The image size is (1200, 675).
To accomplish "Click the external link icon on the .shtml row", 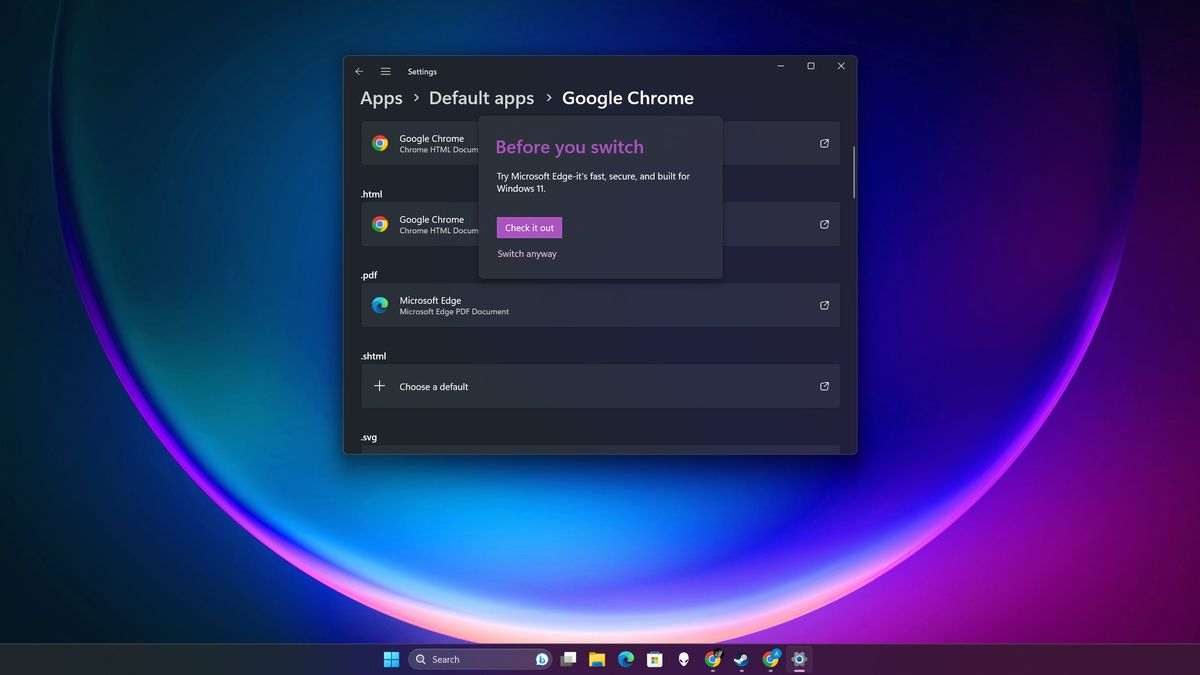I will point(823,386).
